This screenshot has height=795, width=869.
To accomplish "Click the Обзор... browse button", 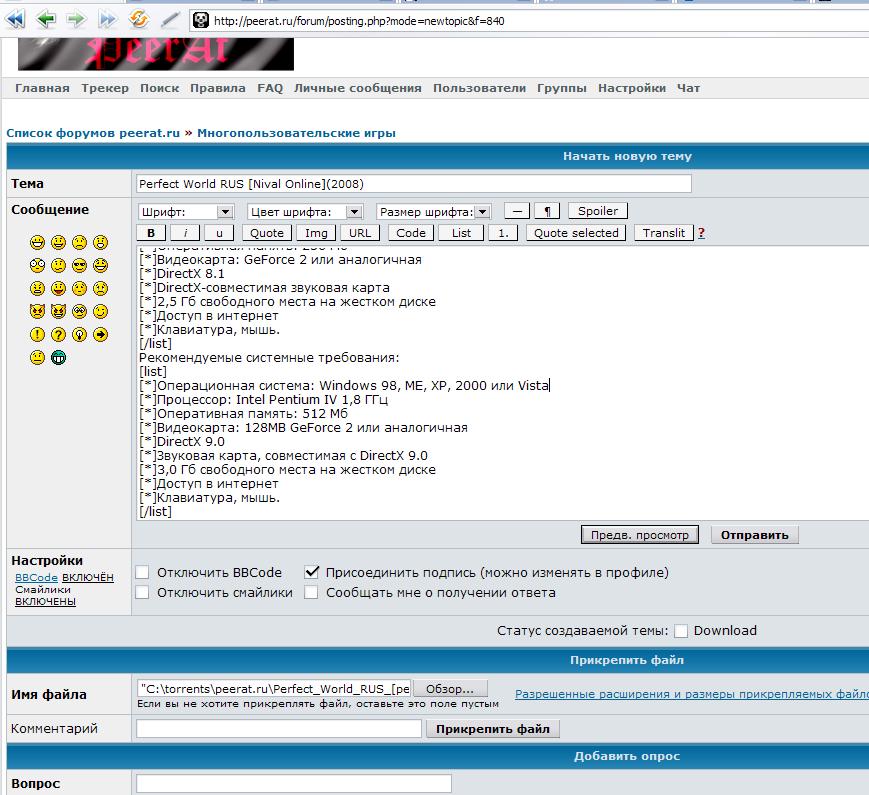I will 450,689.
